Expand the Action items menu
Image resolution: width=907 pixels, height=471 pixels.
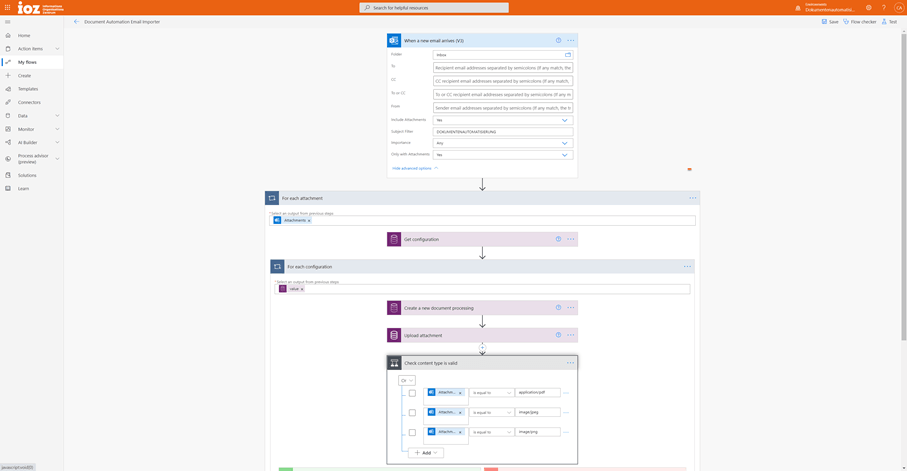(57, 49)
